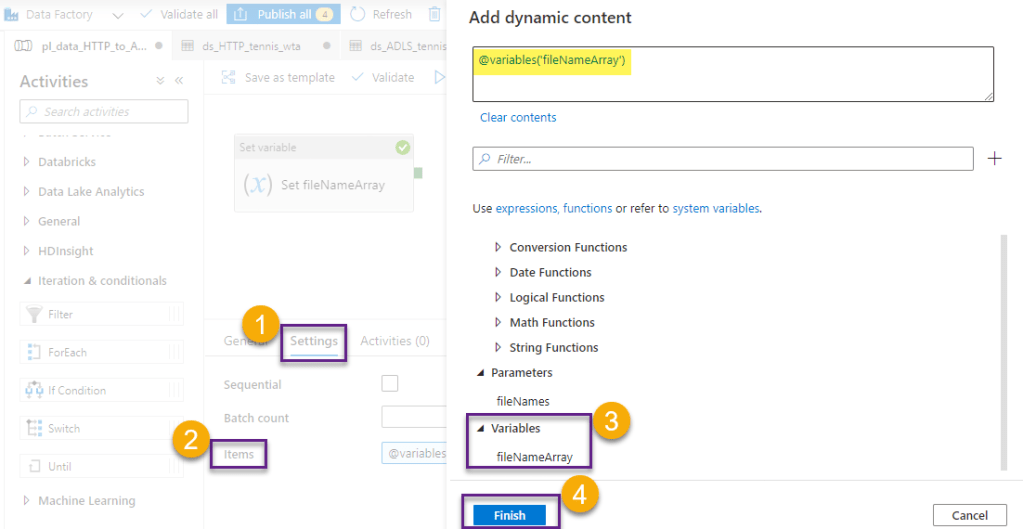Image resolution: width=1023 pixels, height=529 pixels.
Task: Click the Refresh icon in top toolbar
Action: pos(357,14)
